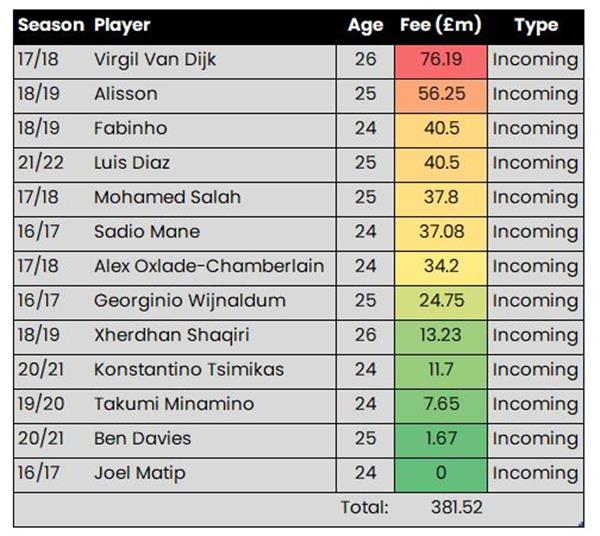The height and width of the screenshot is (536, 600).
Task: Click the Age column header
Action: [x=365, y=26]
